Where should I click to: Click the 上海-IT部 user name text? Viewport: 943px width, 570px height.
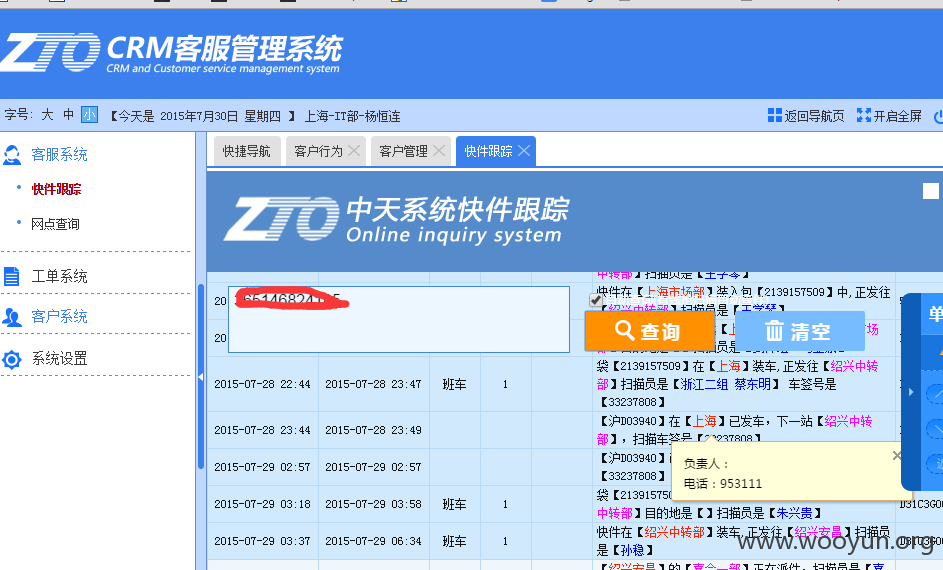pos(352,116)
